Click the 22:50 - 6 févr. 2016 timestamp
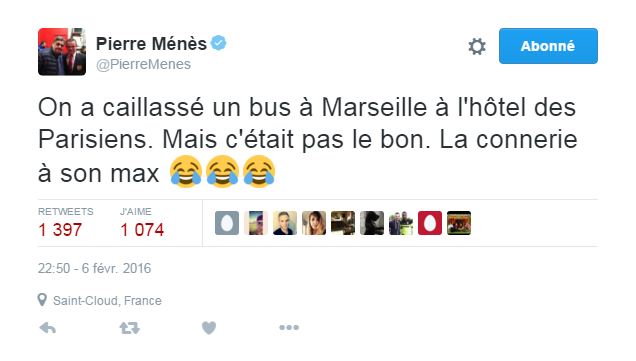The height and width of the screenshot is (361, 636). 95,268
